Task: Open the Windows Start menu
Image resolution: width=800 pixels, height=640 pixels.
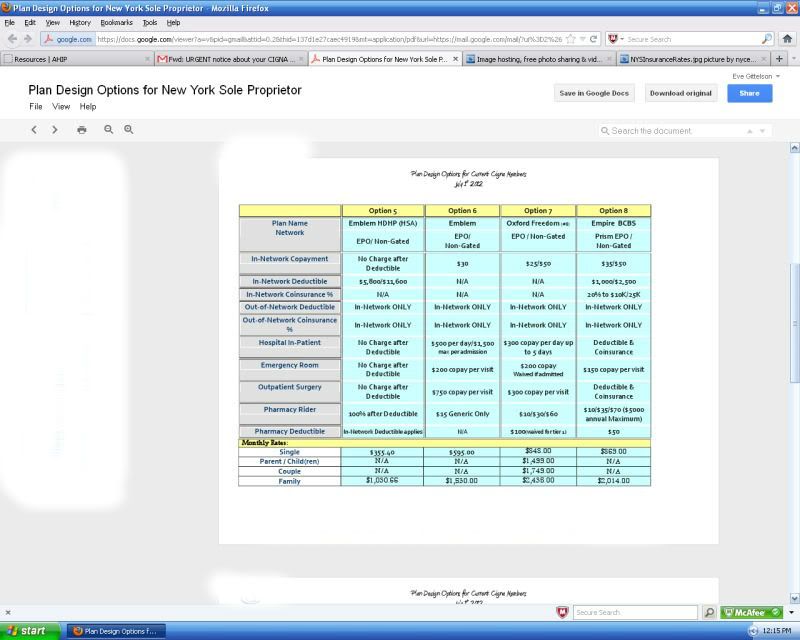Action: tap(30, 631)
